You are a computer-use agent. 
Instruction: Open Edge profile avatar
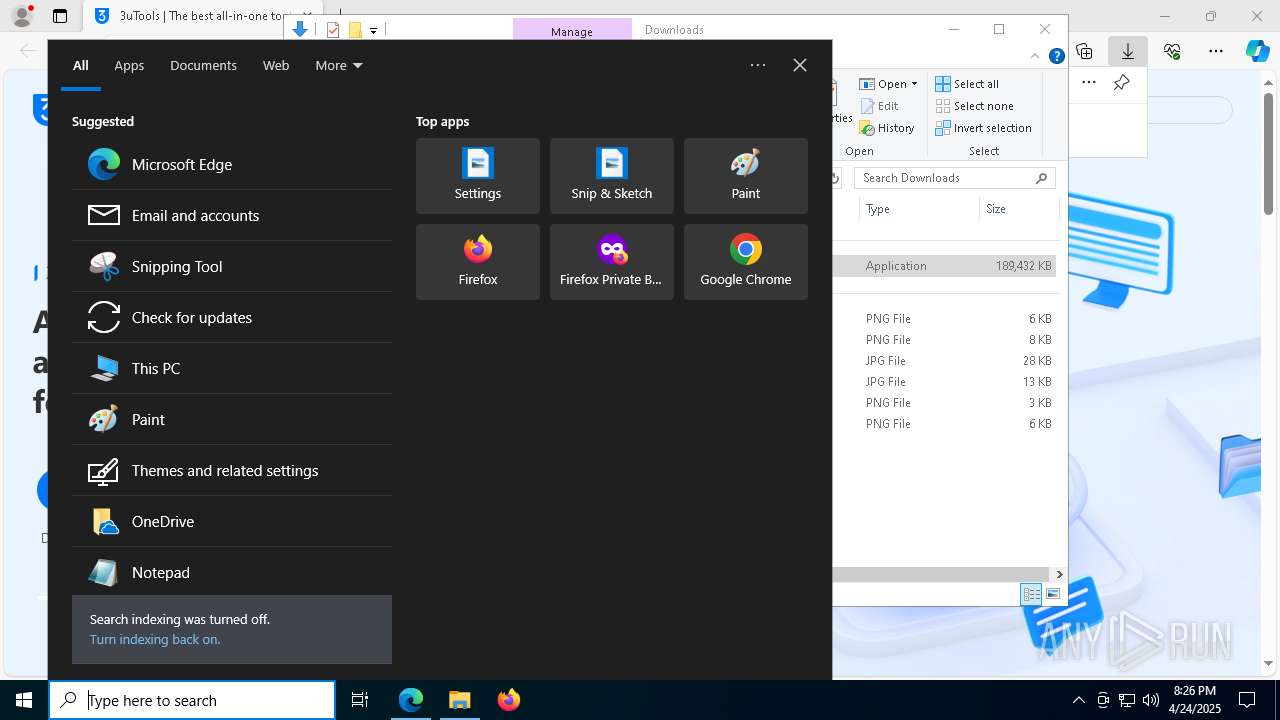[x=21, y=16]
